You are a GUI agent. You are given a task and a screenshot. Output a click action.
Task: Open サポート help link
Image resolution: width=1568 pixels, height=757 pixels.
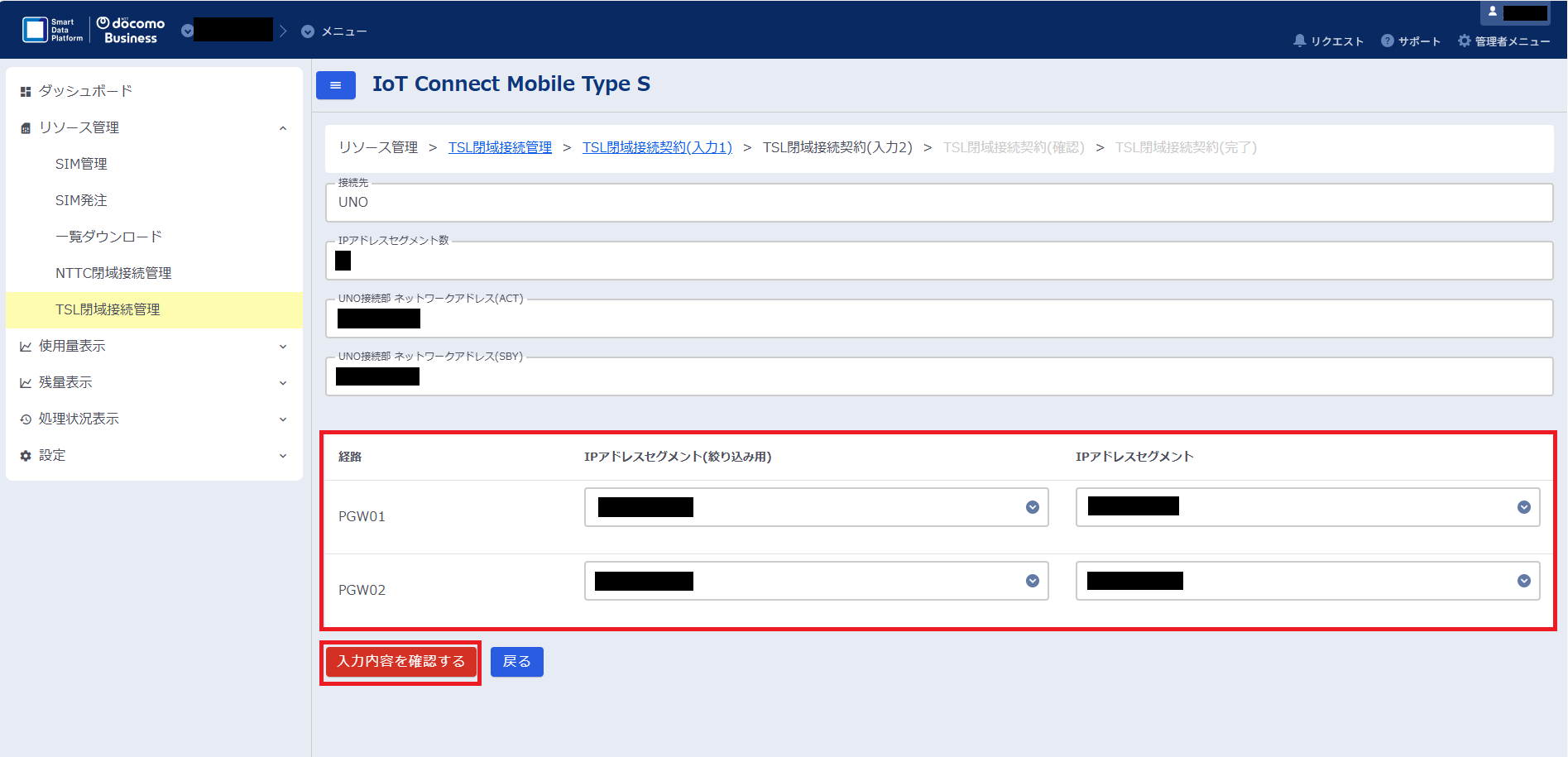click(1411, 41)
